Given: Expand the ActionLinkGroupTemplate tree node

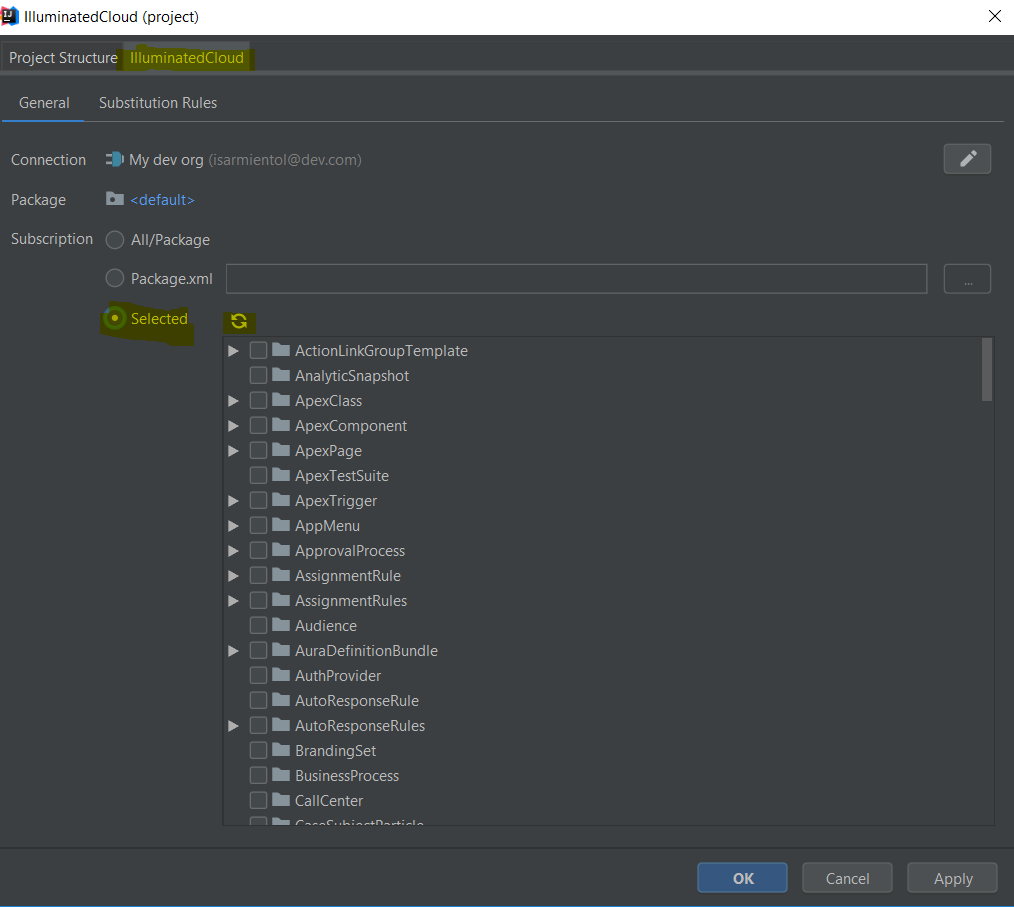Looking at the screenshot, I should 233,351.
